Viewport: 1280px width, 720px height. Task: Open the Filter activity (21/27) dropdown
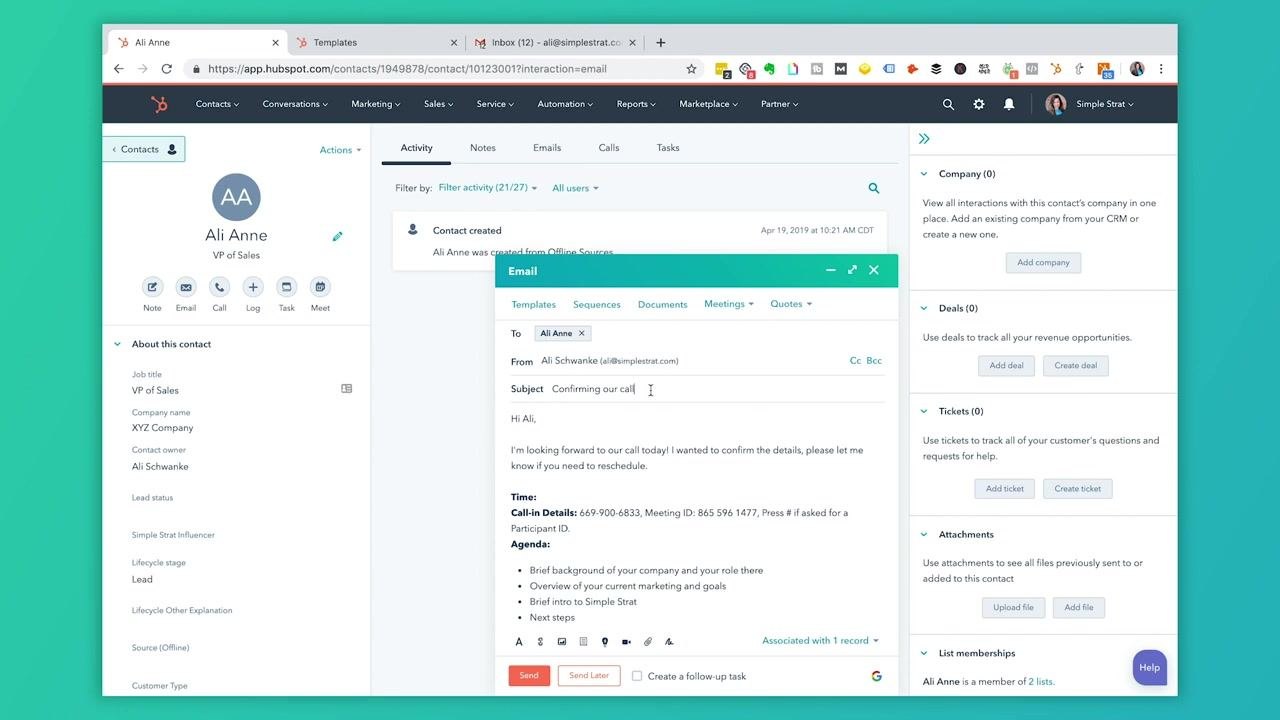point(488,188)
